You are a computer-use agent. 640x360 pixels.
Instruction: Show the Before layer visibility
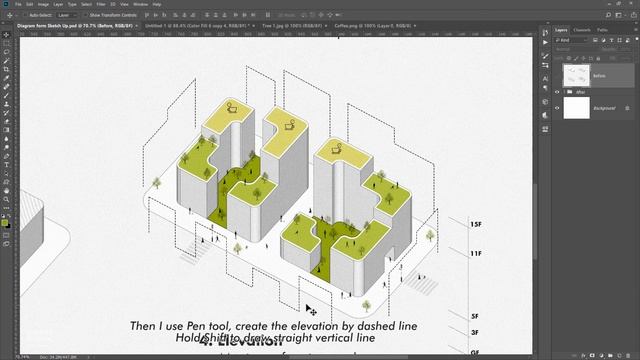[557, 76]
